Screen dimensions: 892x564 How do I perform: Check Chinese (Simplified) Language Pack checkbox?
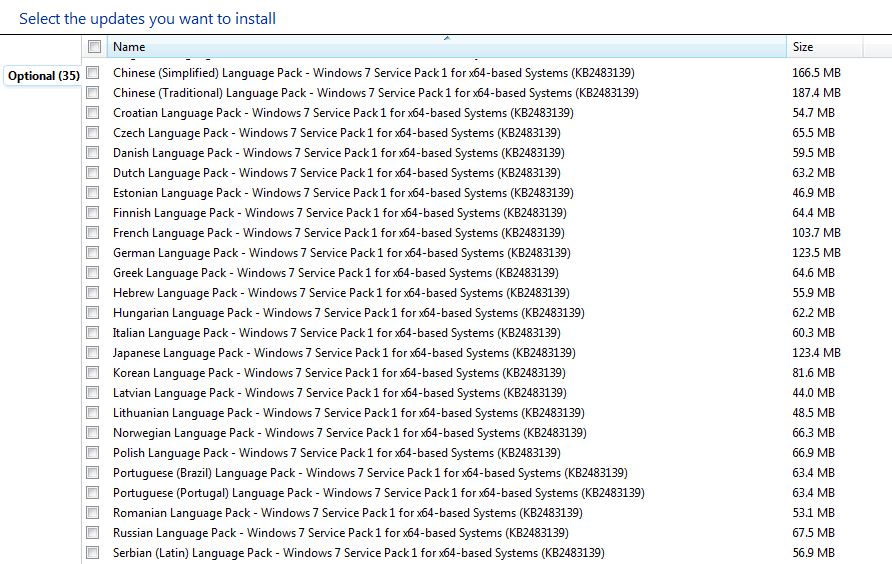[x=93, y=73]
